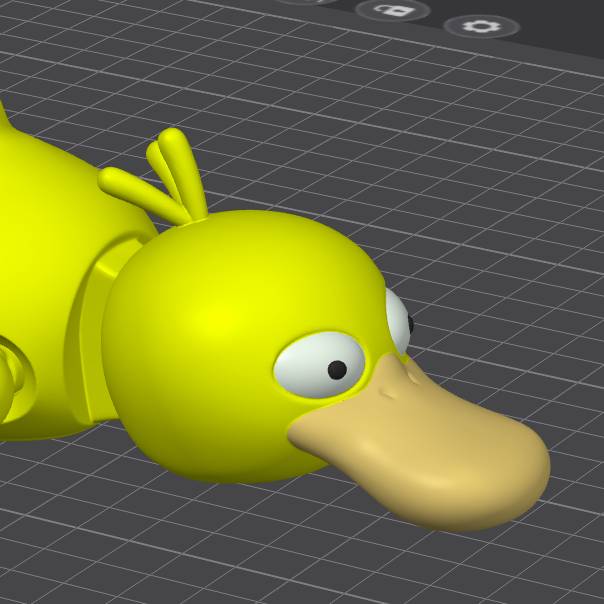Click the duck's hand at the left edge
Image resolution: width=604 pixels, height=604 pixels.
[14, 375]
